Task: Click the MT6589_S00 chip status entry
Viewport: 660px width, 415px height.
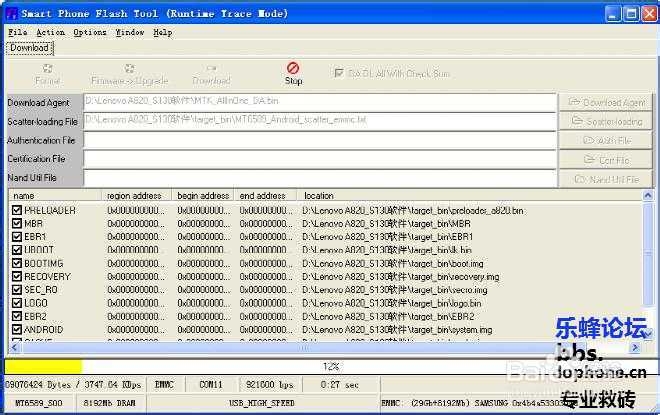Action: (x=39, y=403)
